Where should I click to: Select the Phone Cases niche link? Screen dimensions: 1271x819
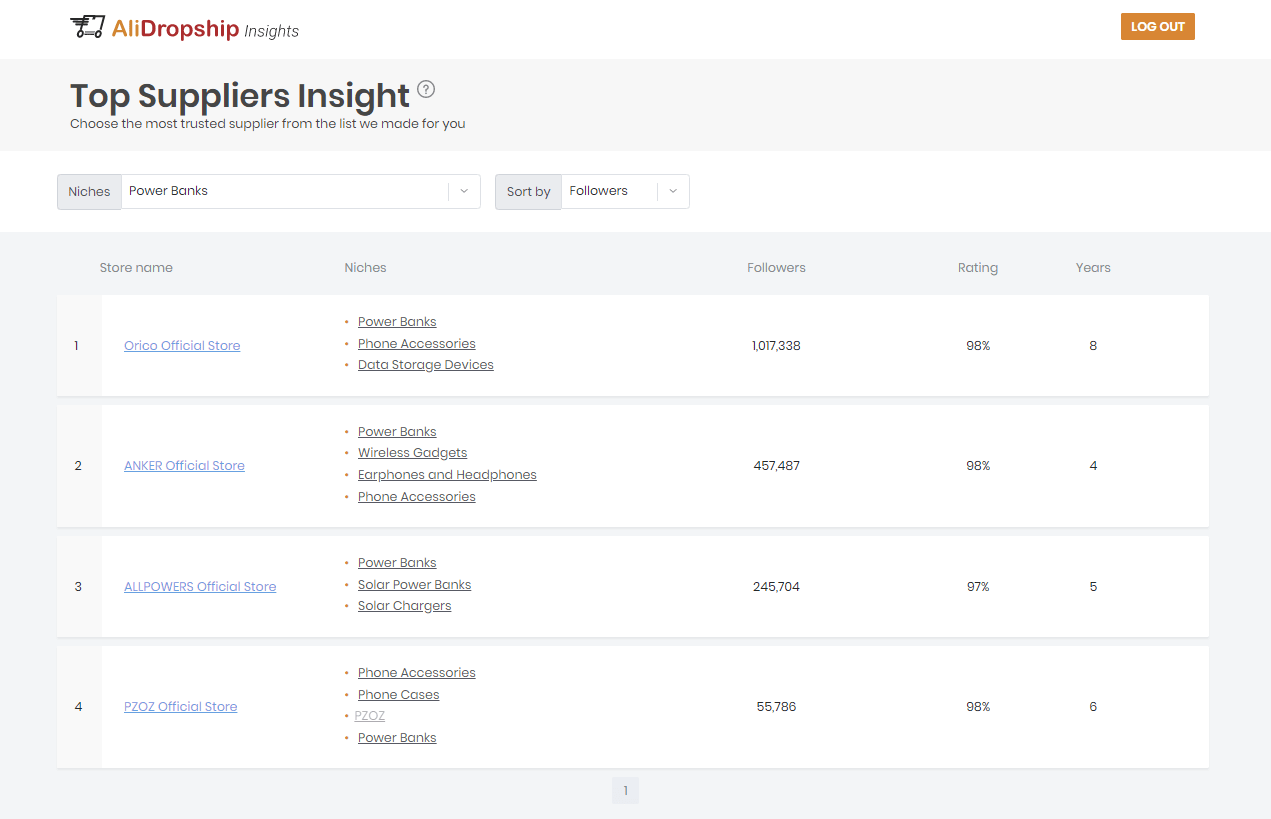(x=398, y=695)
